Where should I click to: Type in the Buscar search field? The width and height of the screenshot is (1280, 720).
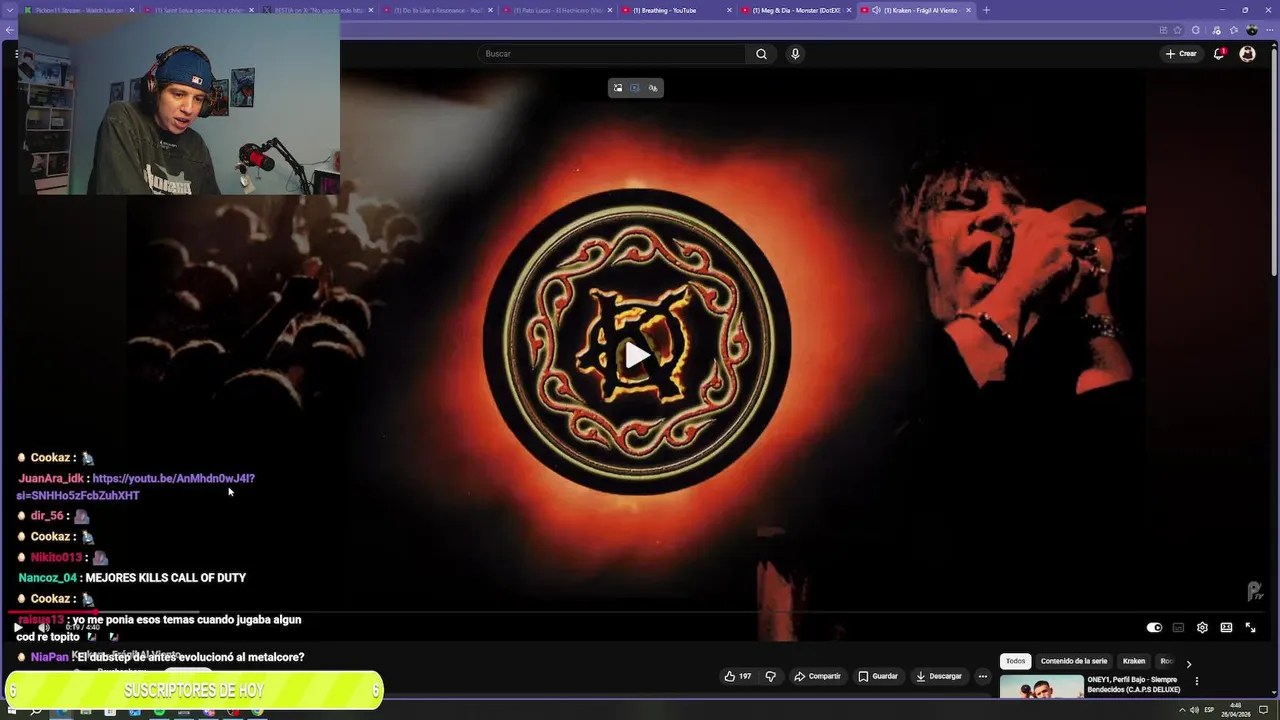point(610,54)
